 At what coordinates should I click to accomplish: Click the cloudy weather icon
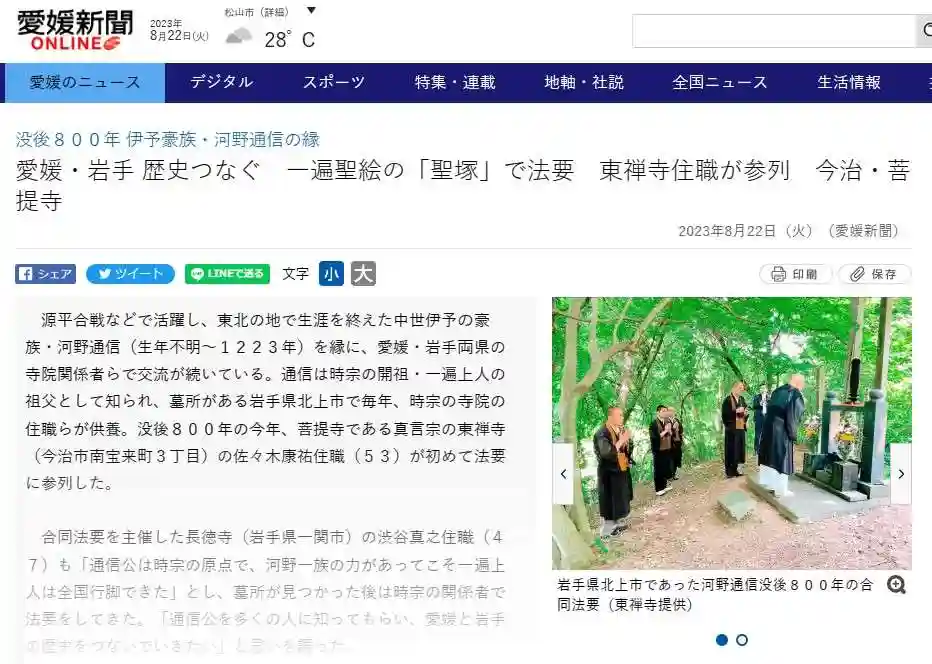[238, 36]
